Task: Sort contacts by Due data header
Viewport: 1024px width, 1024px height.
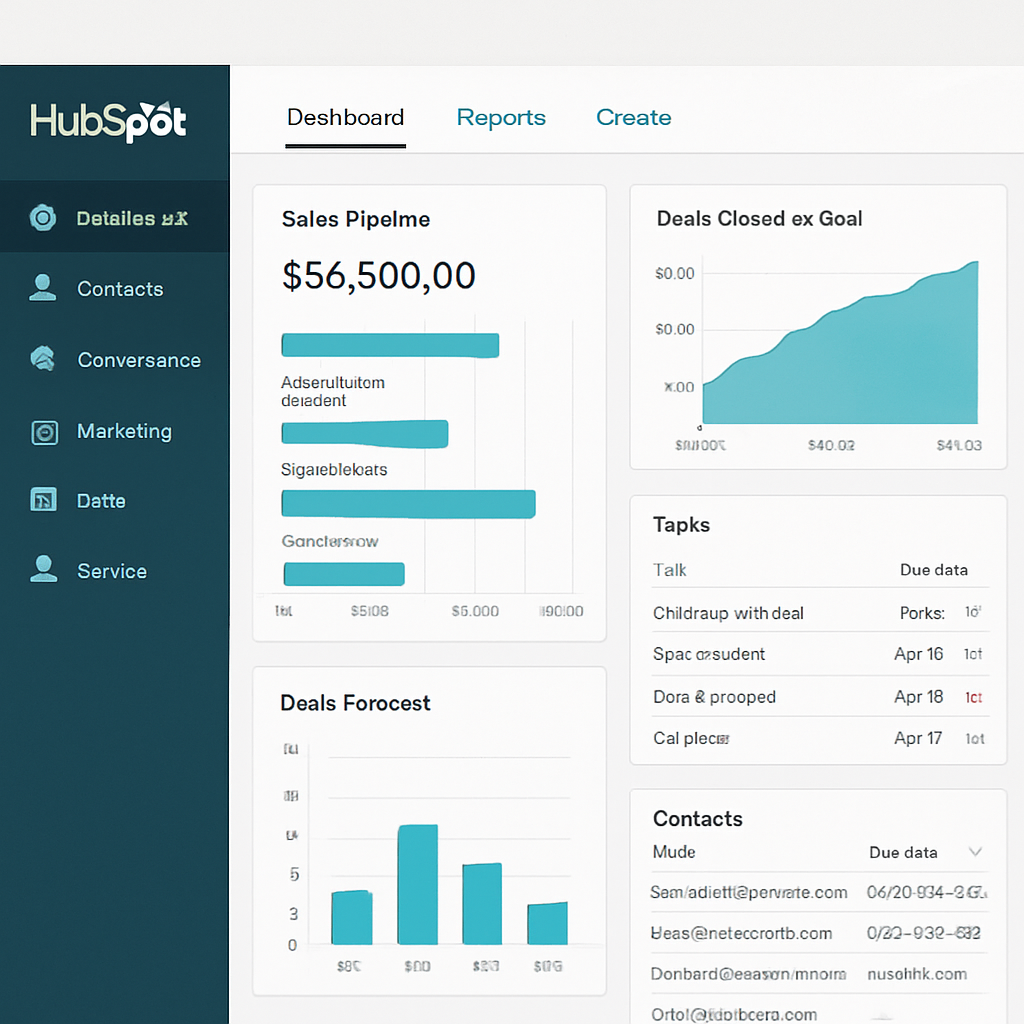Action: 903,852
